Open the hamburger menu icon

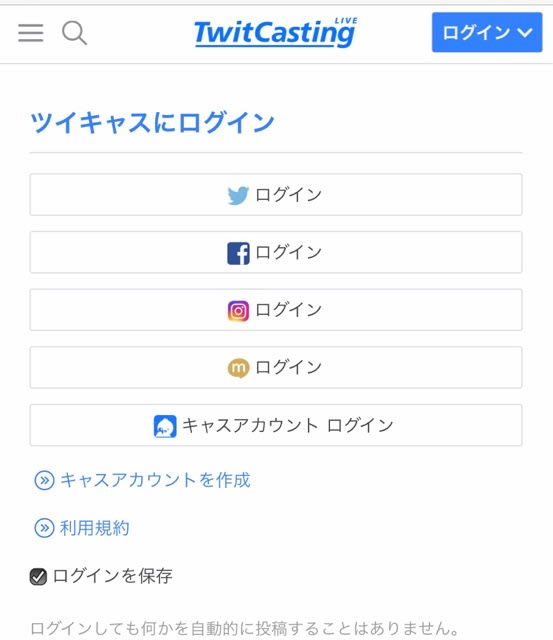tap(31, 33)
